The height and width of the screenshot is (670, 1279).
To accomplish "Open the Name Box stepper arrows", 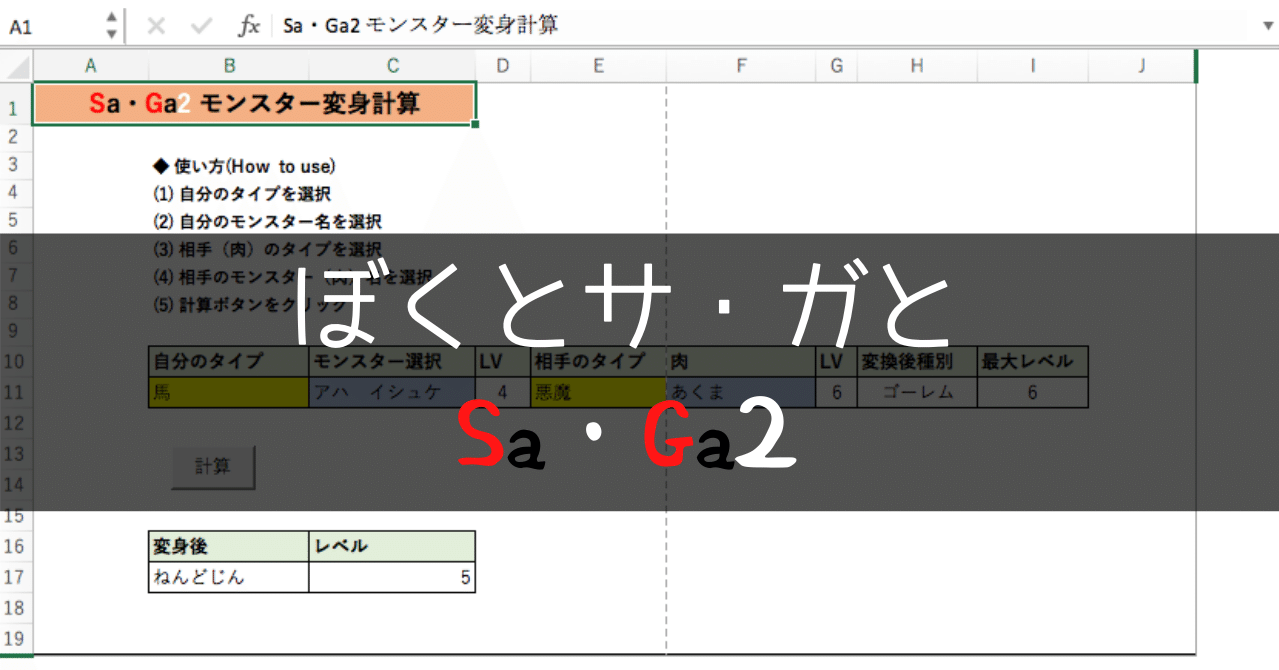I will [x=111, y=25].
